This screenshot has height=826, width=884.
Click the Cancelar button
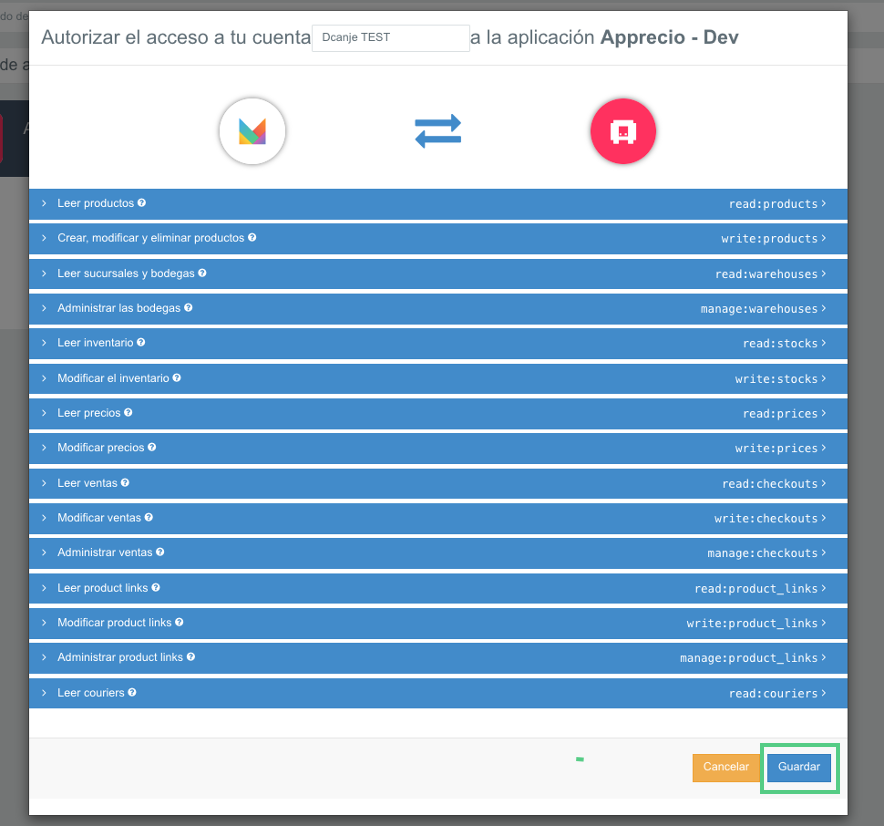coord(726,767)
